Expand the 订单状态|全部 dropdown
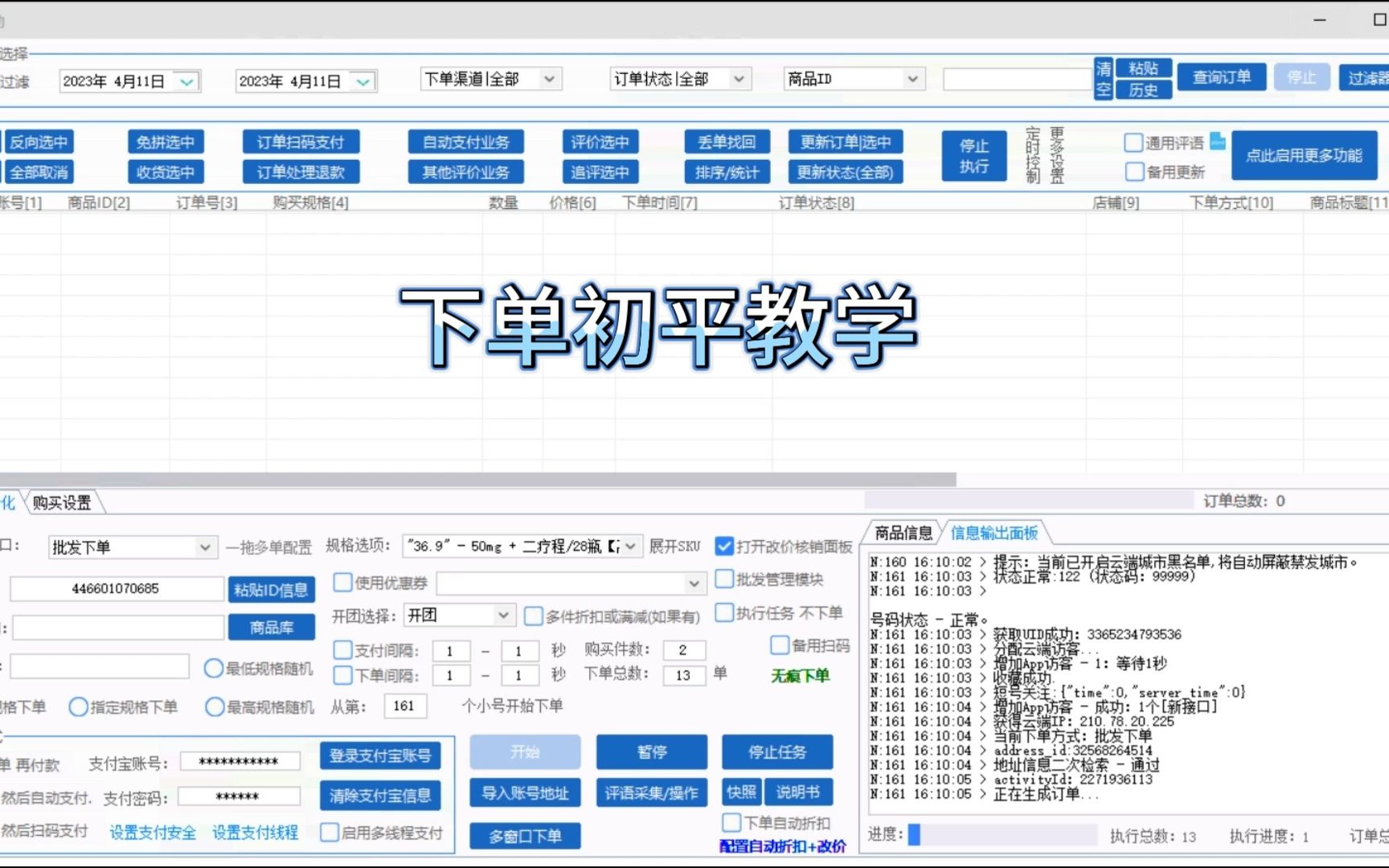Image resolution: width=1389 pixels, height=868 pixels. [739, 79]
